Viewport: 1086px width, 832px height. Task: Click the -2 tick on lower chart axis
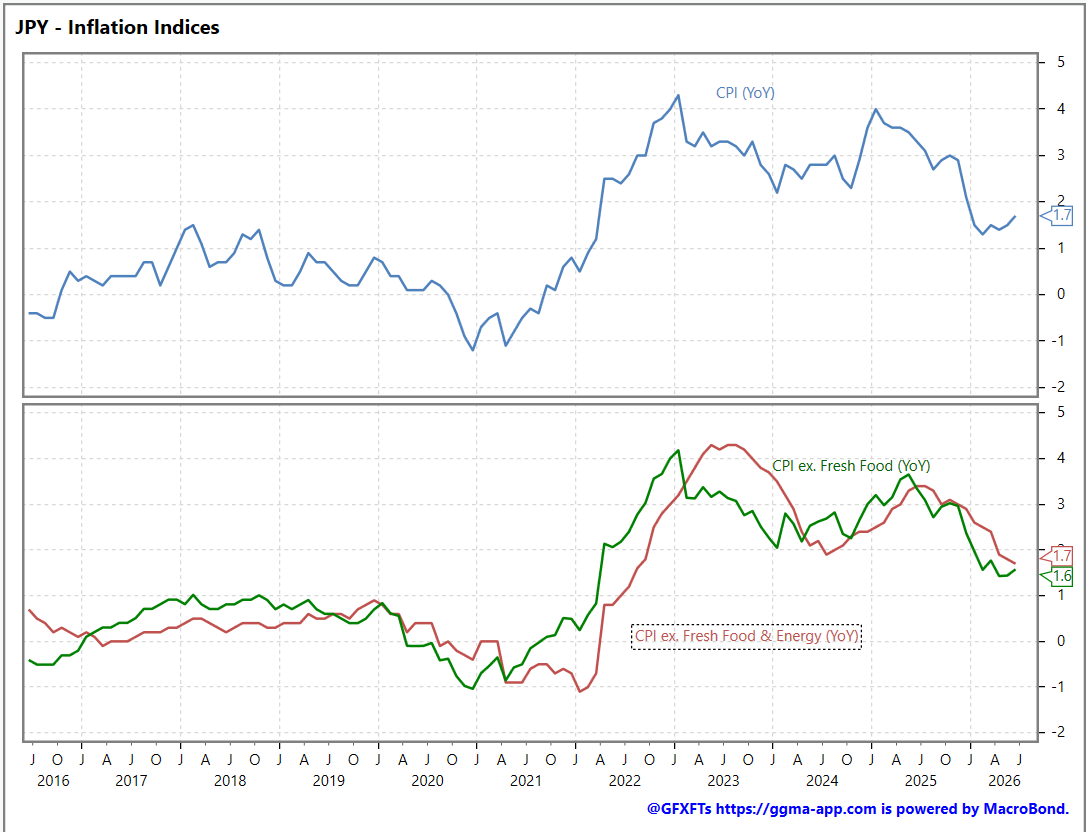pos(1058,732)
